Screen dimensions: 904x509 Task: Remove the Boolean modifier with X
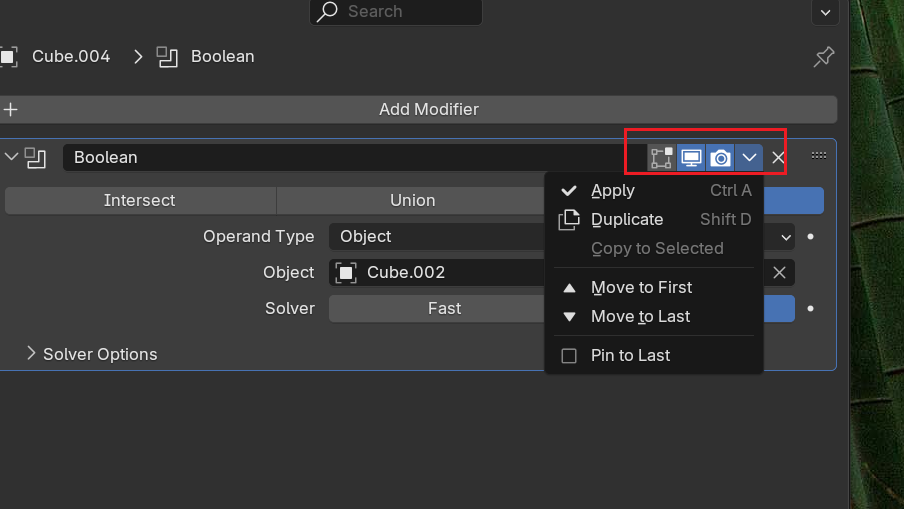click(778, 157)
